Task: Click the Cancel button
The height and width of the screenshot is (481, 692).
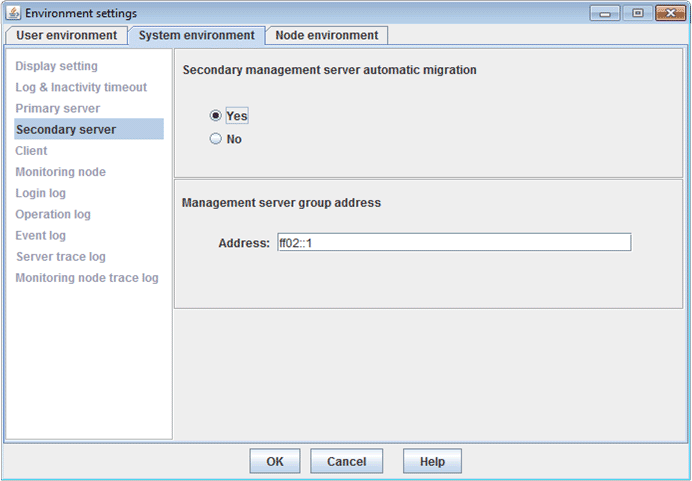Action: click(x=346, y=461)
